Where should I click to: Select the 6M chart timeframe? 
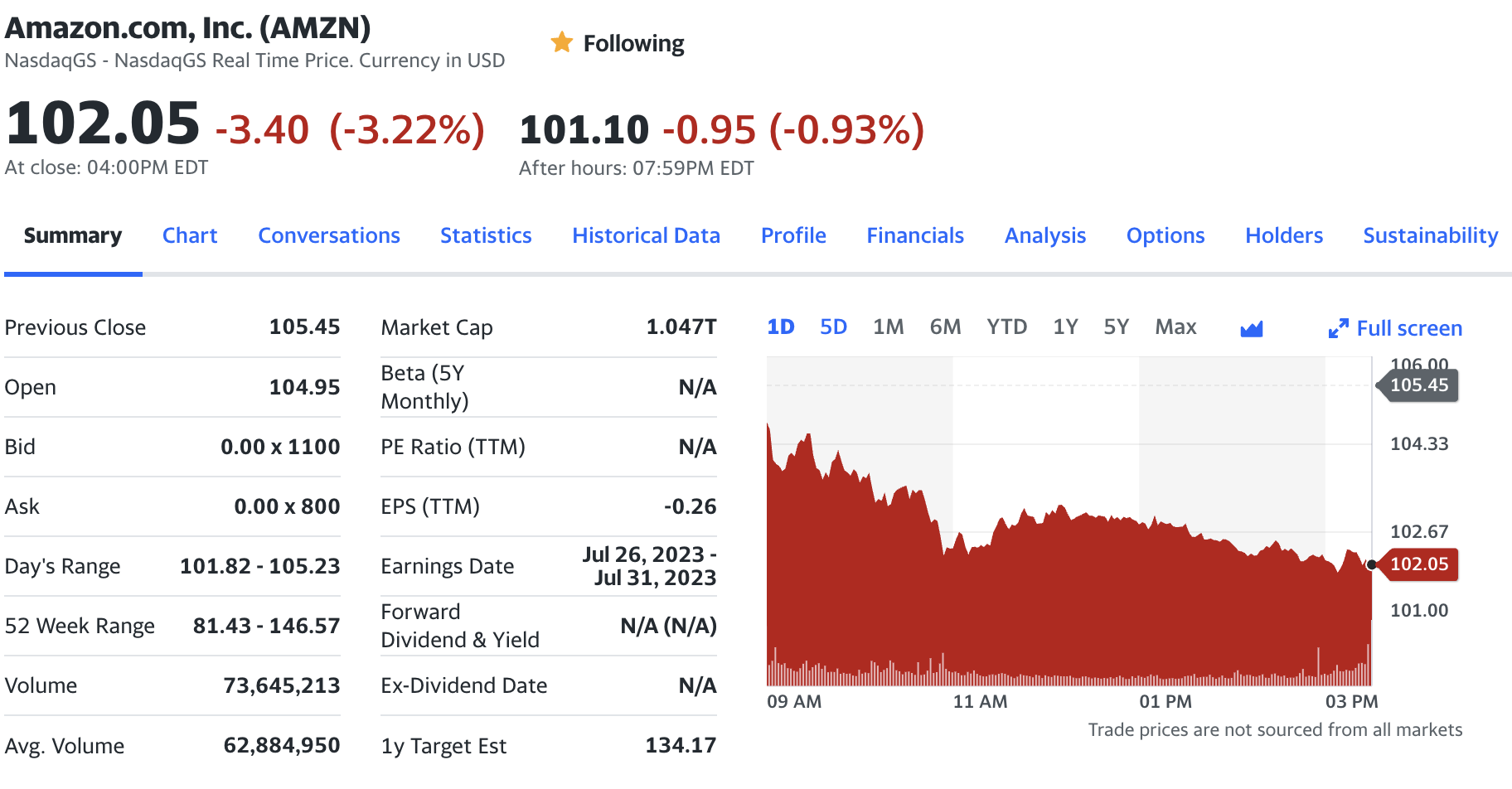[x=945, y=327]
